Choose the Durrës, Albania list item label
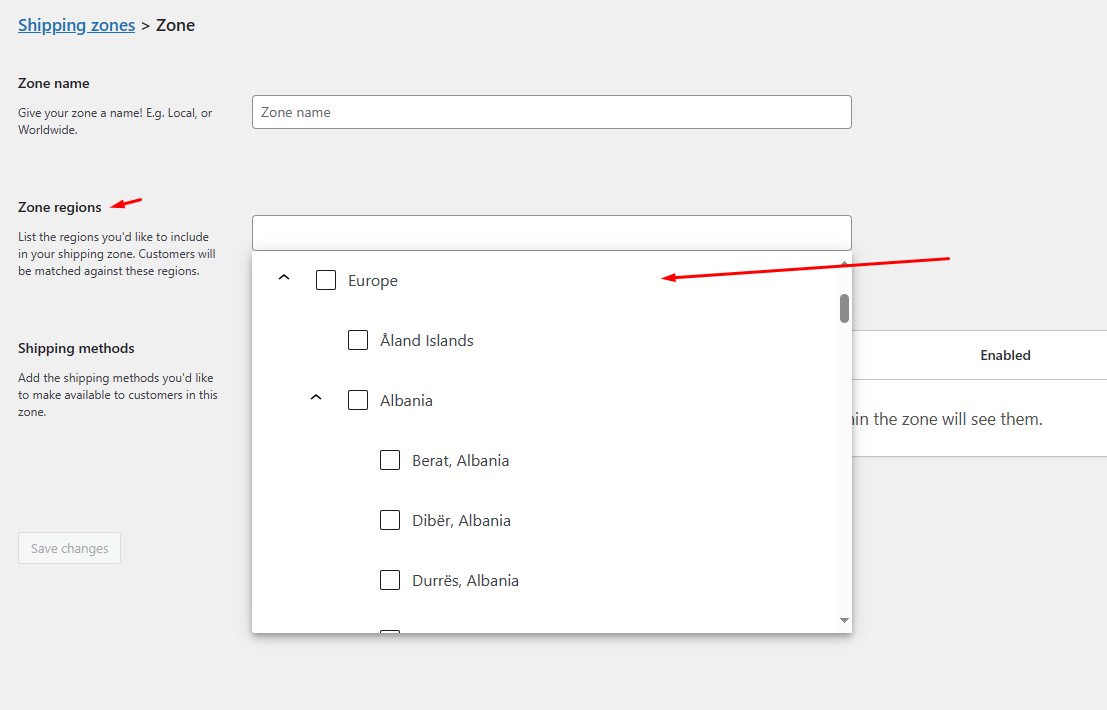 [x=465, y=580]
